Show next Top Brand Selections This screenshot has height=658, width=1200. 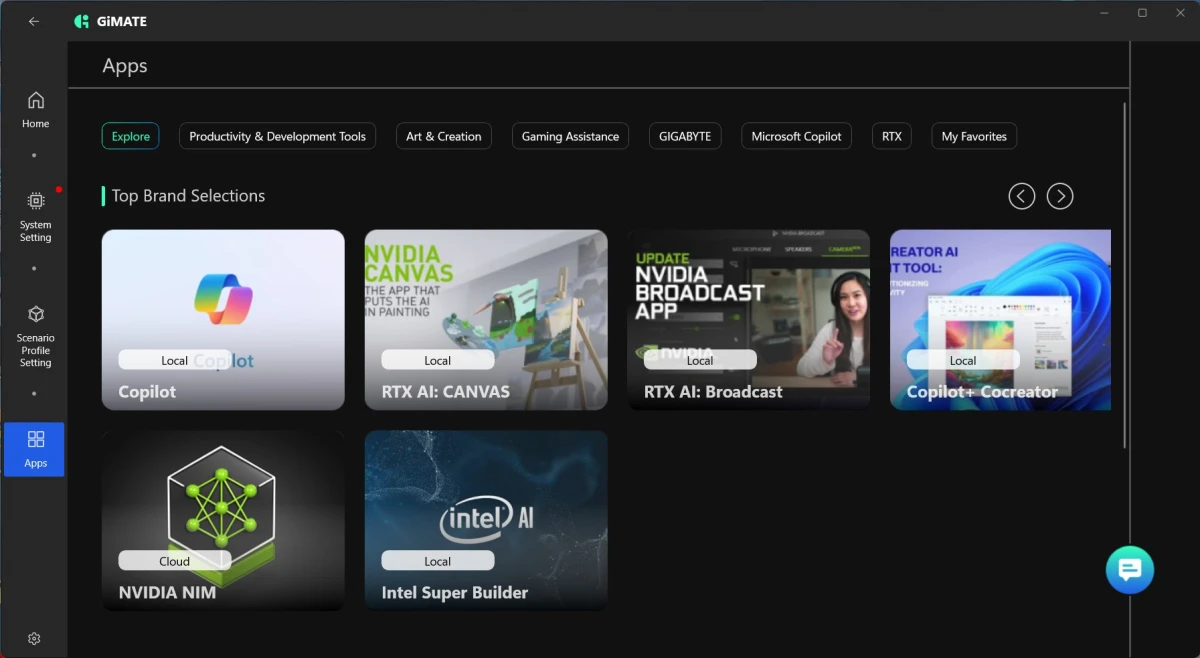tap(1060, 196)
